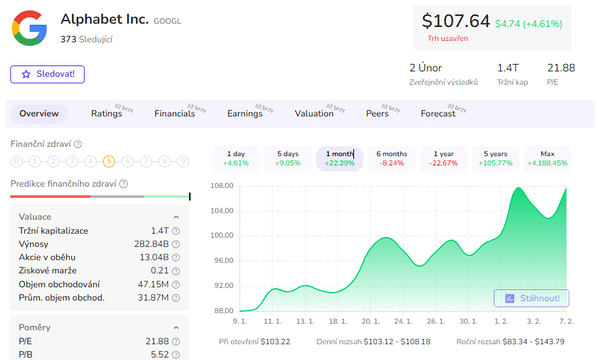Click the Predikce finančního zdraví bar
Screen dimensions: 600x360
[100, 197]
